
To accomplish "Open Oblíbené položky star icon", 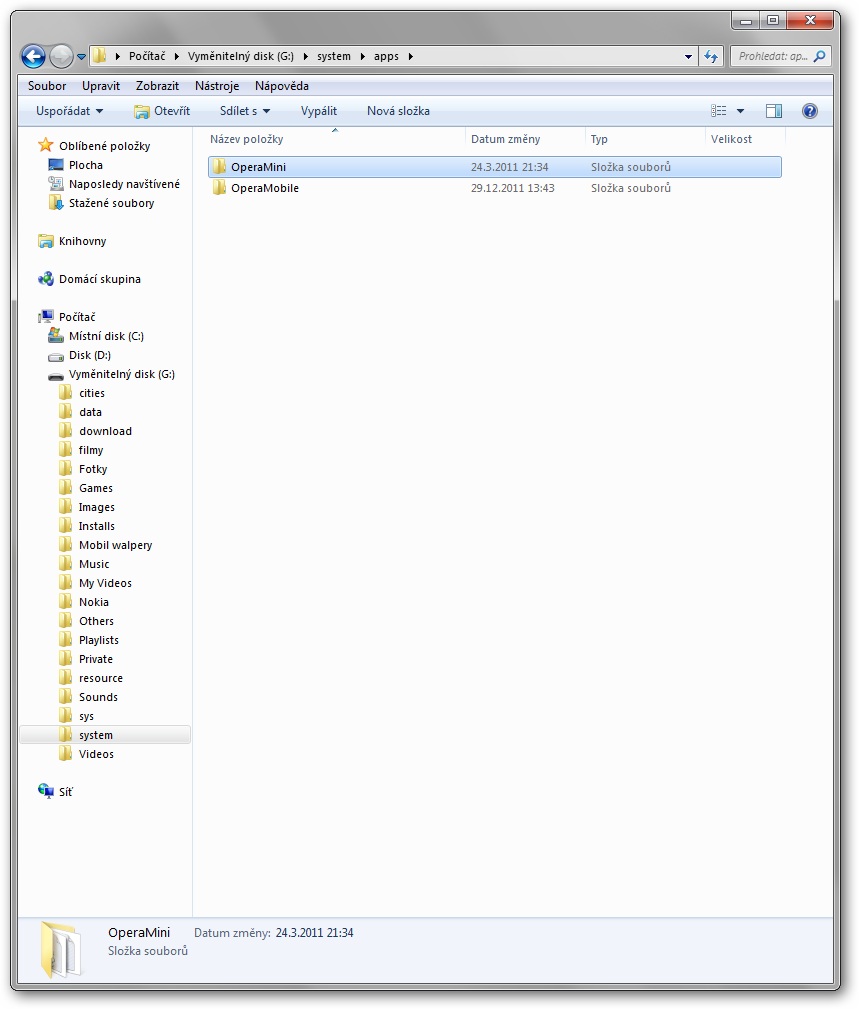I will 46,145.
